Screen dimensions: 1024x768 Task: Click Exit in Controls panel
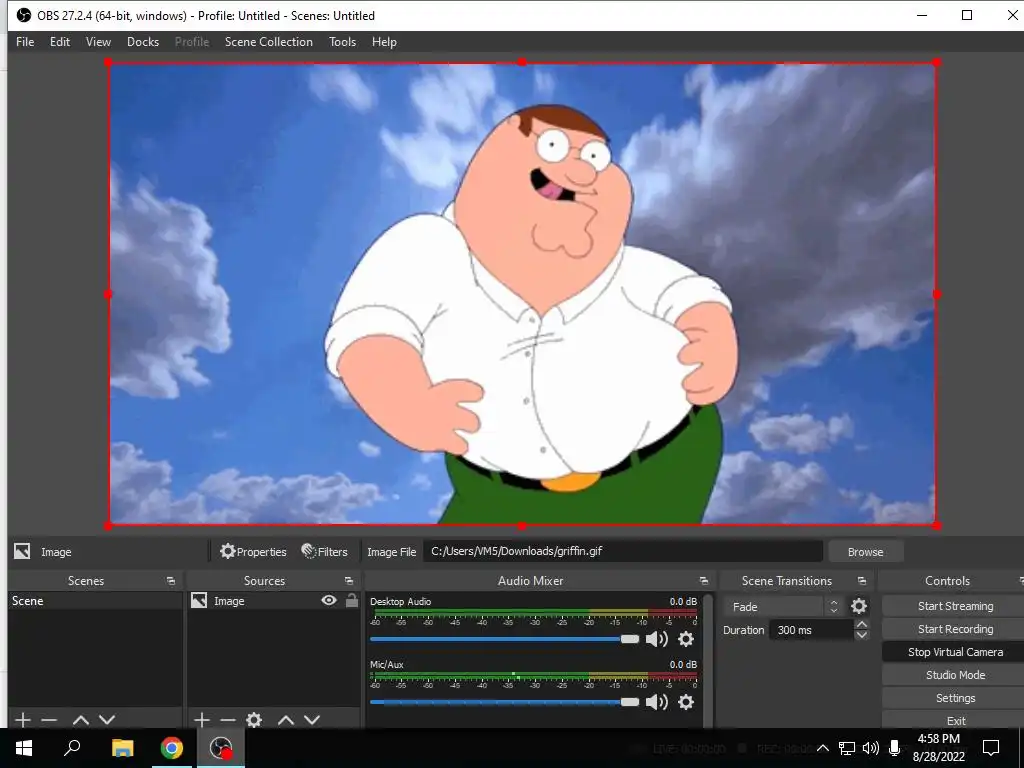coord(955,720)
